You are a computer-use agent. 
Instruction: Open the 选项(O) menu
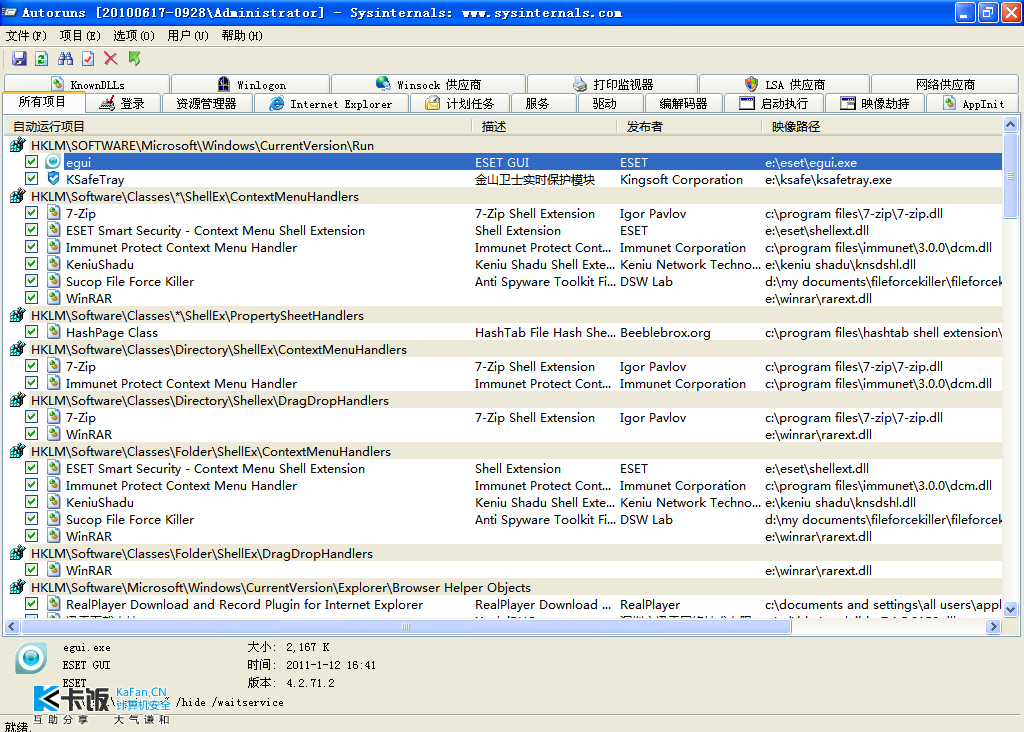(x=134, y=35)
